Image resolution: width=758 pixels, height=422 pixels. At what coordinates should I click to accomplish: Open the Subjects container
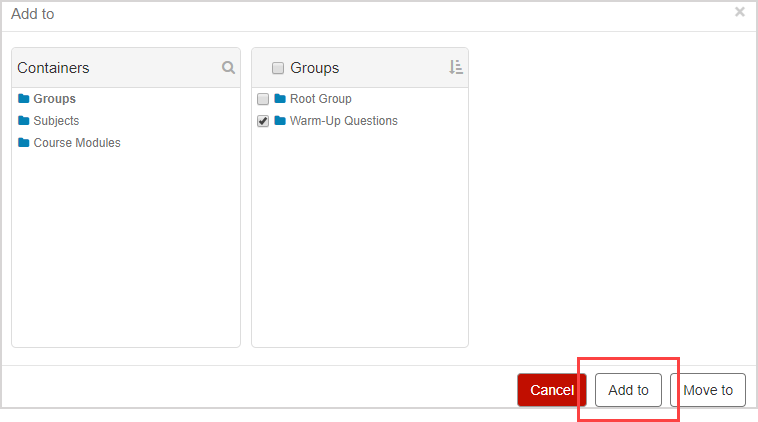(x=56, y=121)
